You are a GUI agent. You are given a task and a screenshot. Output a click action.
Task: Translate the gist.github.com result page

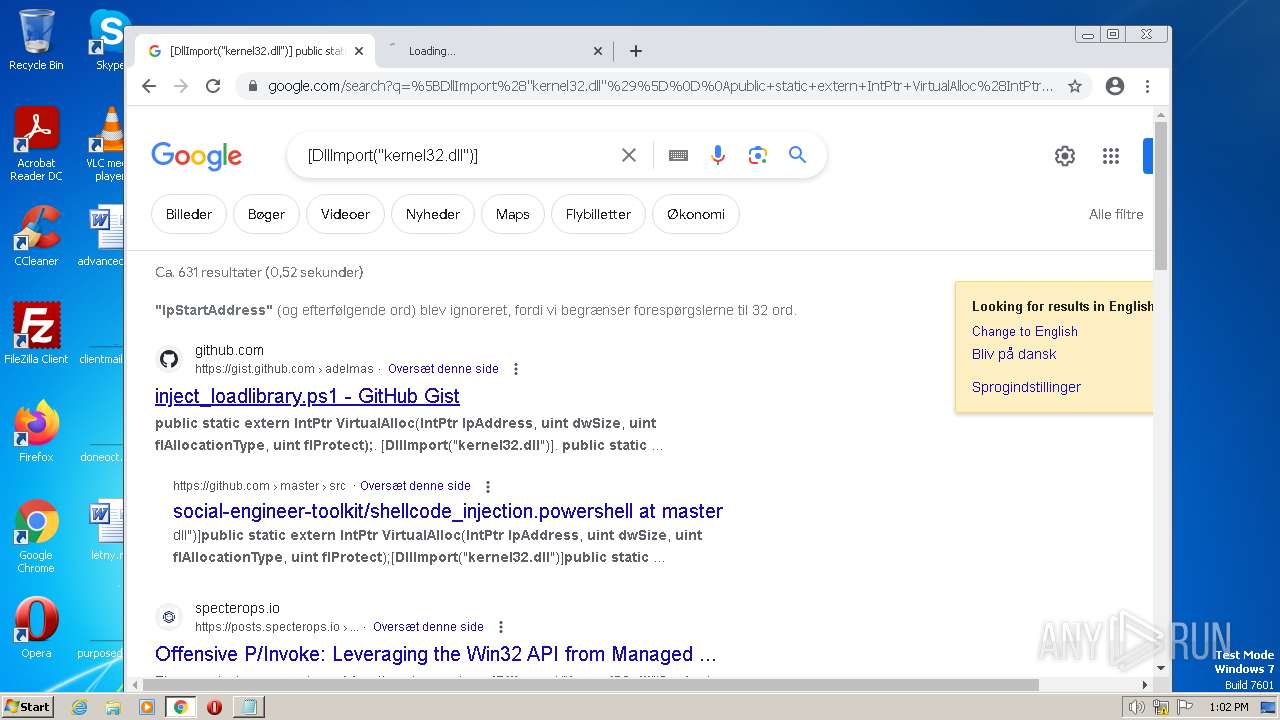pyautogui.click(x=443, y=369)
